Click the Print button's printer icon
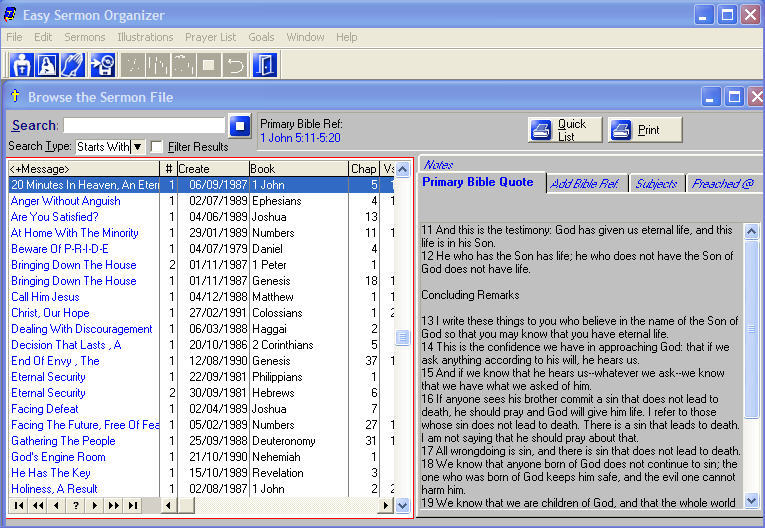 (x=621, y=130)
